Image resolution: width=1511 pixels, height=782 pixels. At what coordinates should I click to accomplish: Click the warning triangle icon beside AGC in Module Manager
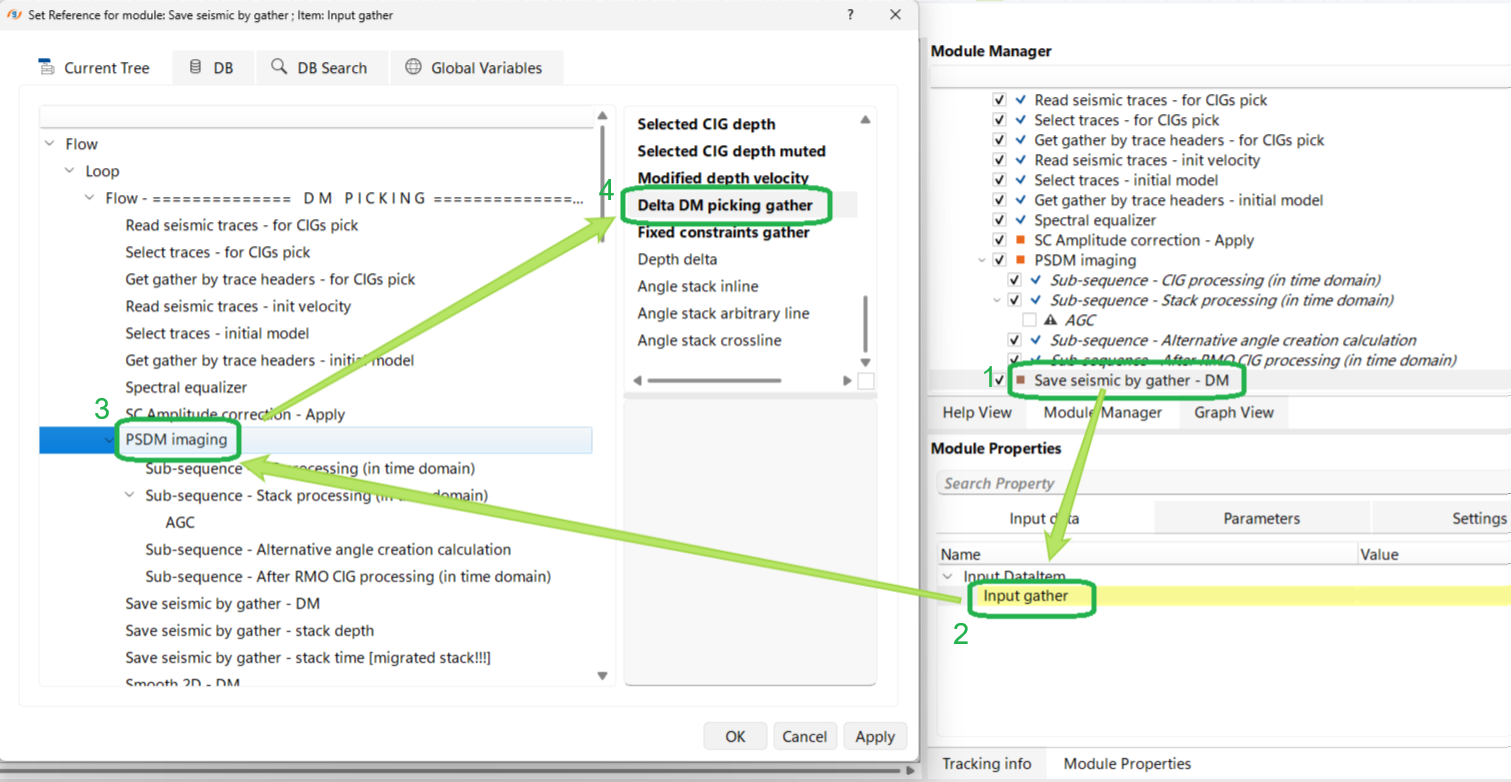pyautogui.click(x=1050, y=320)
